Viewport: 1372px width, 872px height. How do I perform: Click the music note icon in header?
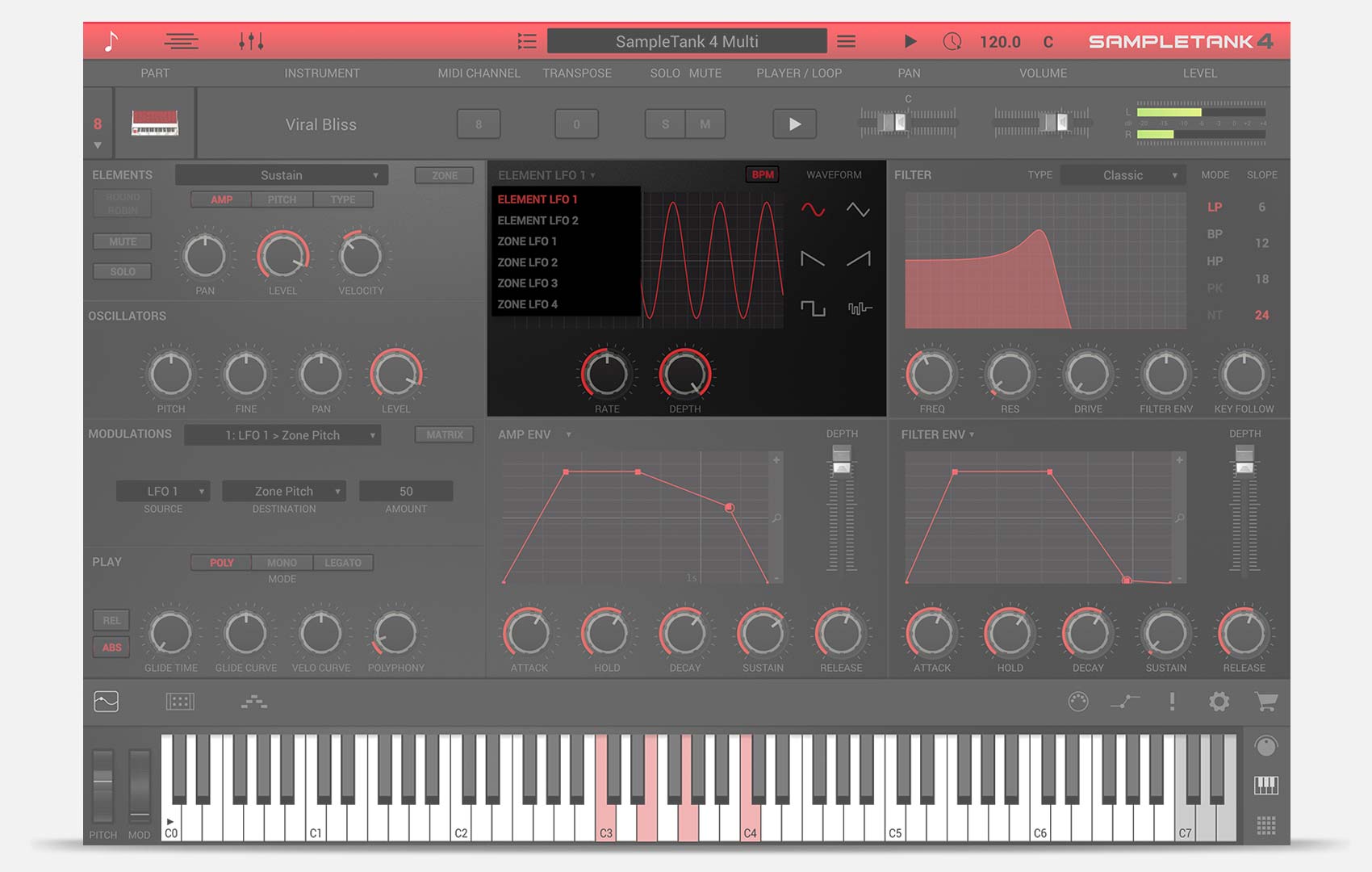tap(111, 41)
